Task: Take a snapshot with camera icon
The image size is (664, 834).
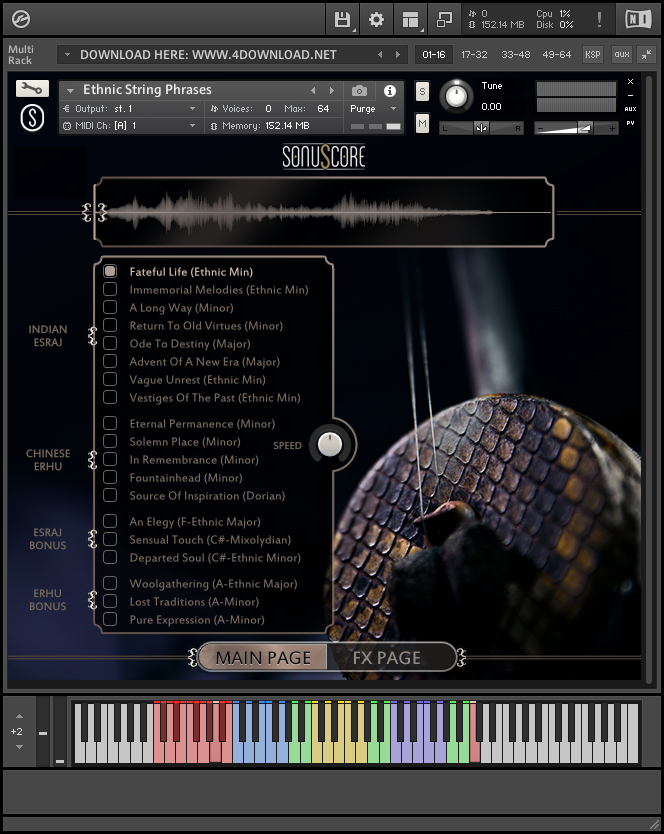Action: click(359, 91)
